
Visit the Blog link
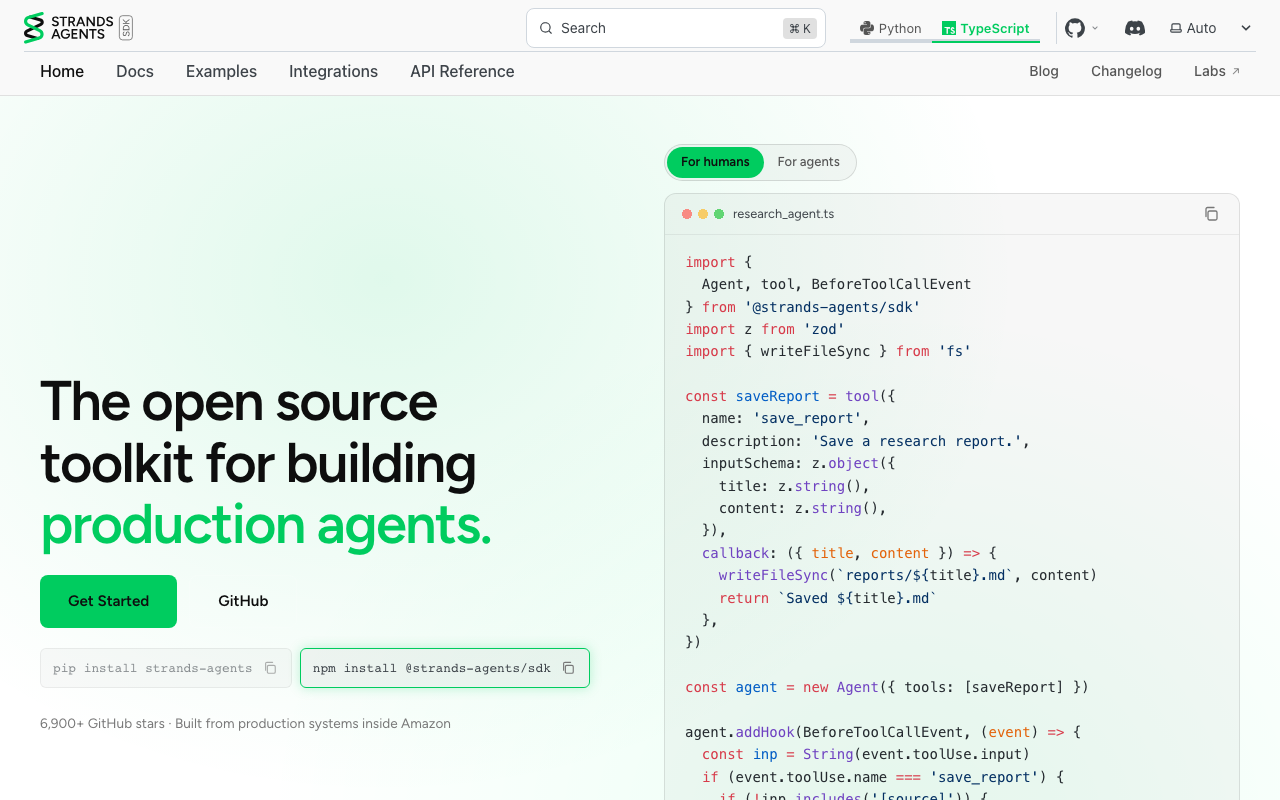point(1044,71)
